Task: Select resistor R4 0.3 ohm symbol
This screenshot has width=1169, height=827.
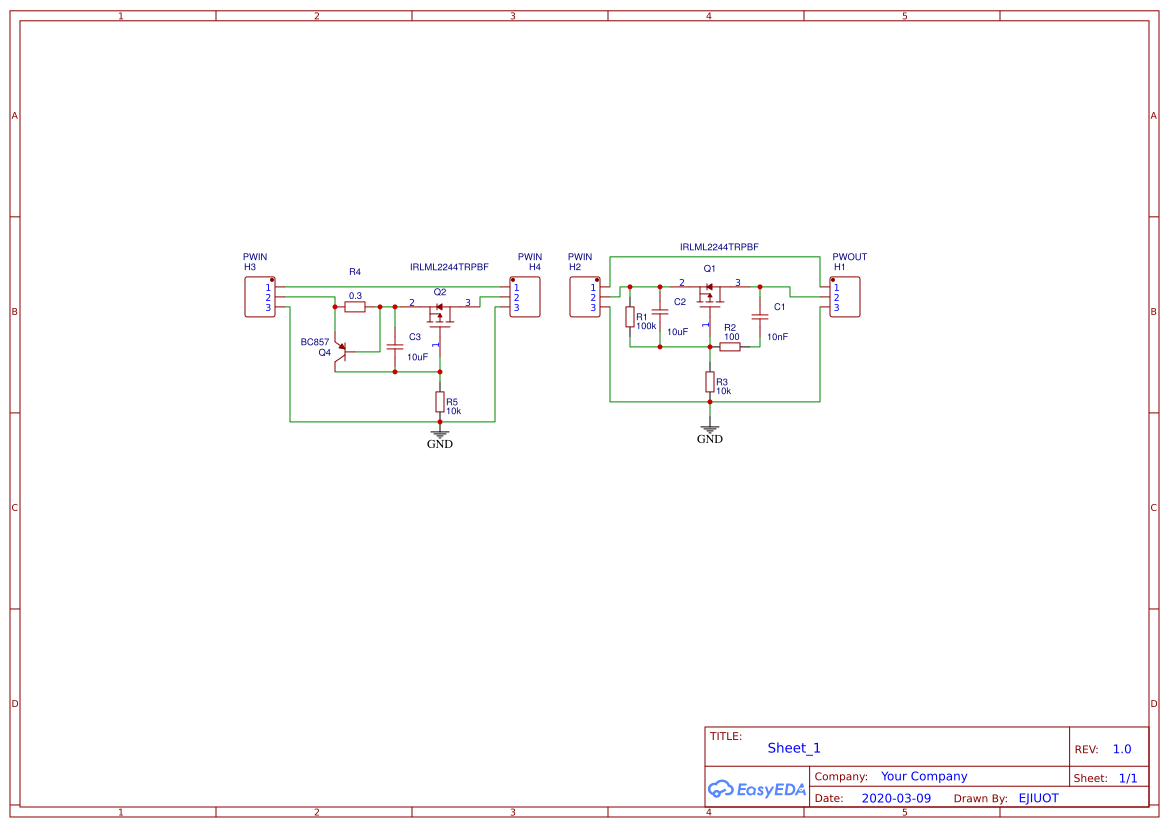Action: [x=354, y=306]
